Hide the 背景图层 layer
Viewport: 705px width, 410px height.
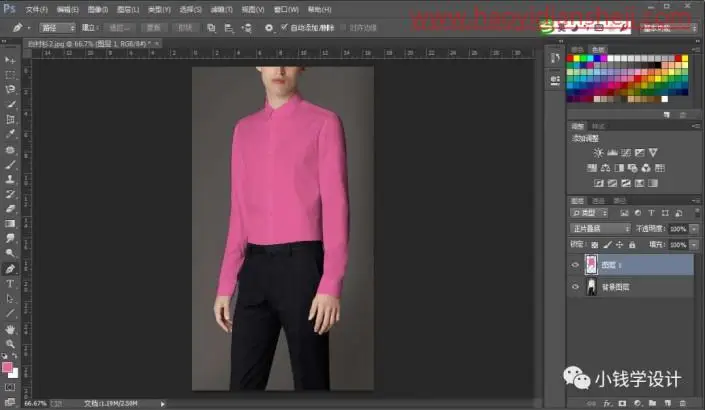pyautogui.click(x=575, y=286)
